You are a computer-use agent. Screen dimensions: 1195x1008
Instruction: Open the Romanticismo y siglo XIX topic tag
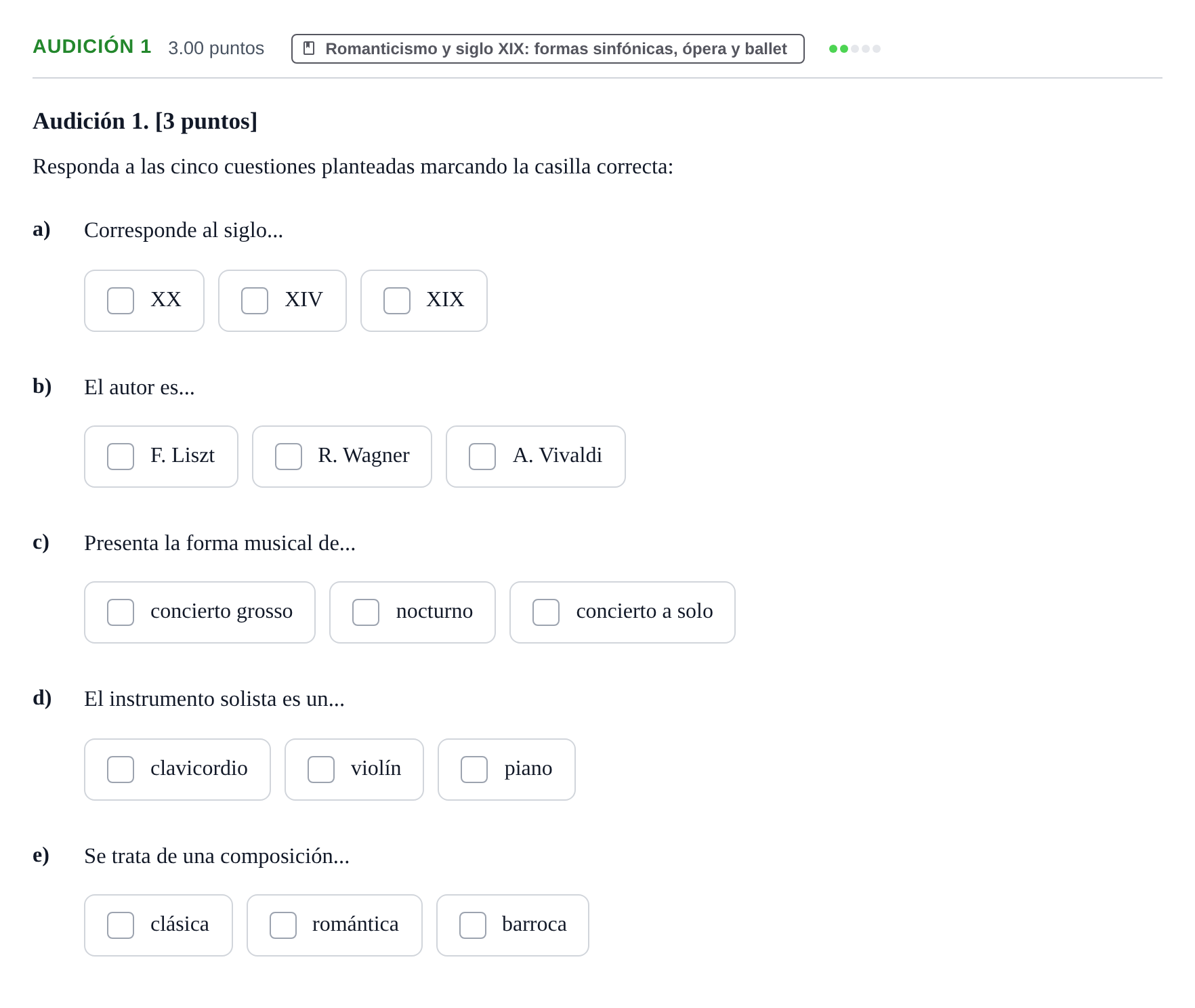tap(548, 49)
